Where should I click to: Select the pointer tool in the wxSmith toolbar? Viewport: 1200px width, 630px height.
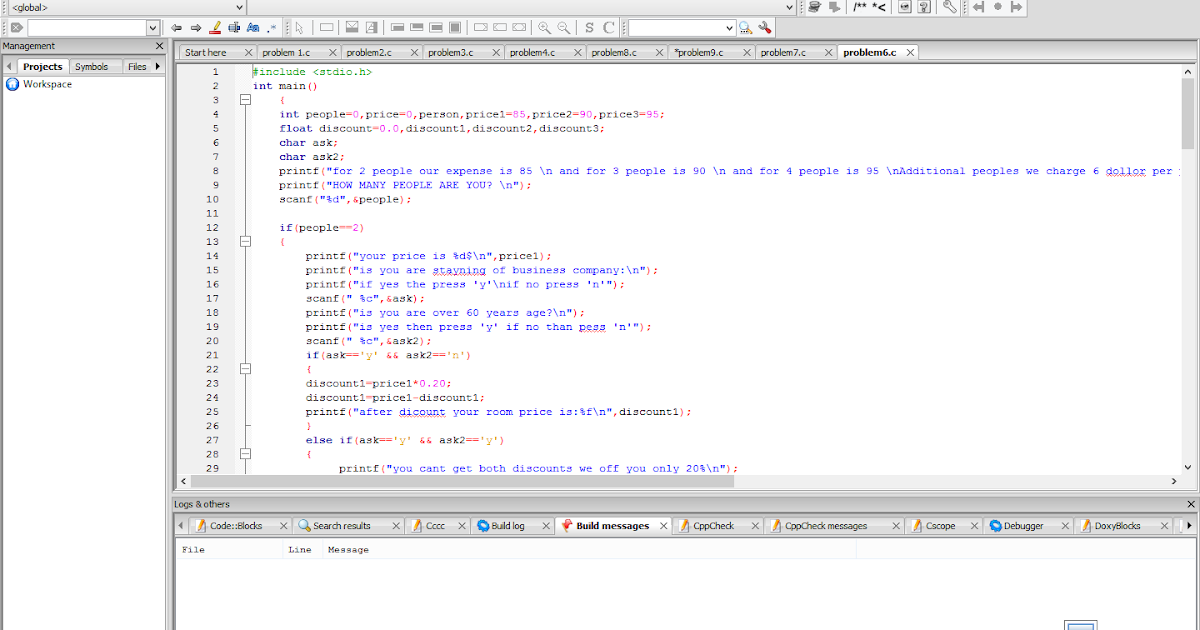pyautogui.click(x=299, y=28)
